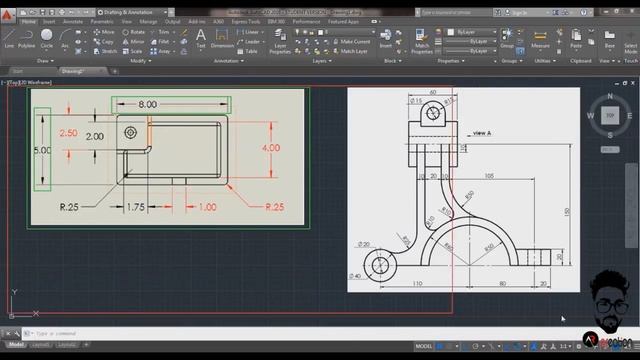Open the Express Tools ribbon tab
640x360 pixels.
[x=246, y=21]
